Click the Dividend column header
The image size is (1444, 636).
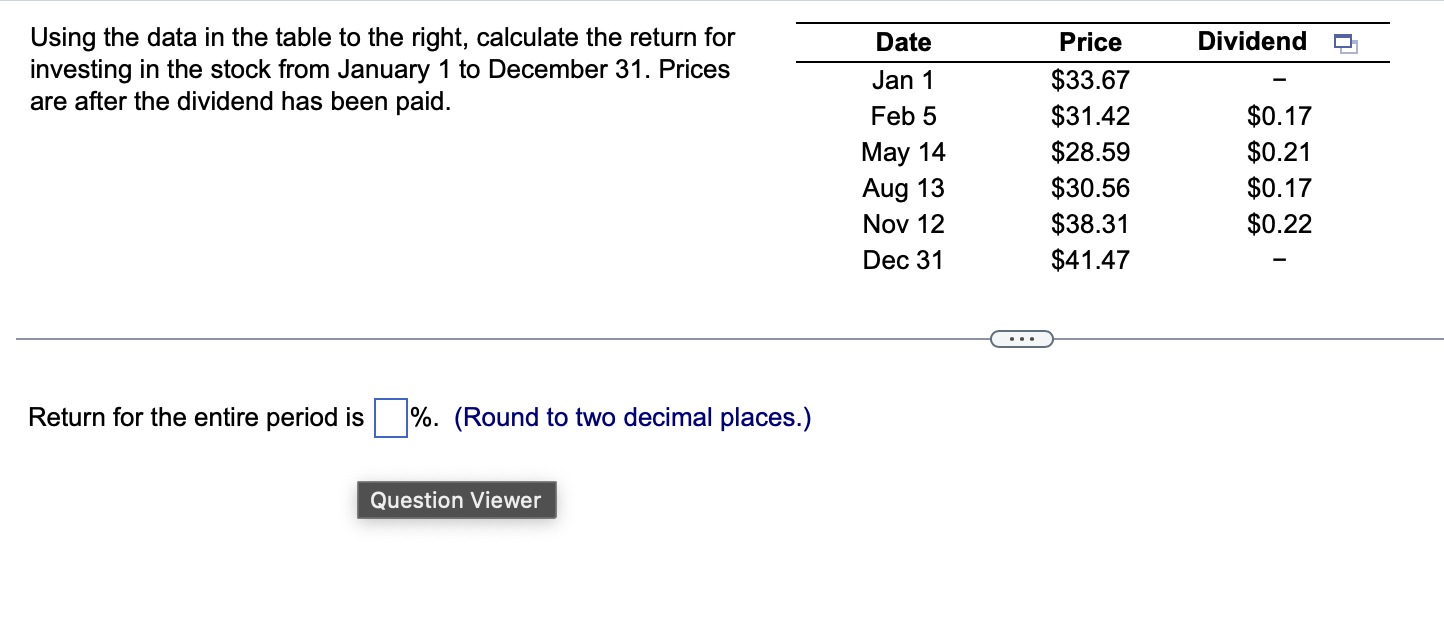click(1252, 42)
